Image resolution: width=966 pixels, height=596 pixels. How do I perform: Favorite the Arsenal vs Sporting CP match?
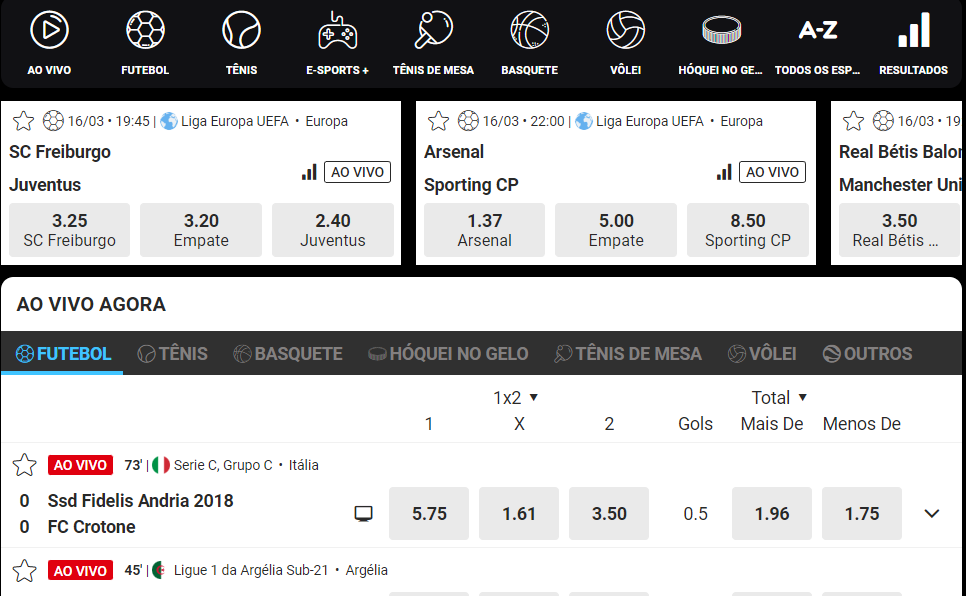coord(437,120)
